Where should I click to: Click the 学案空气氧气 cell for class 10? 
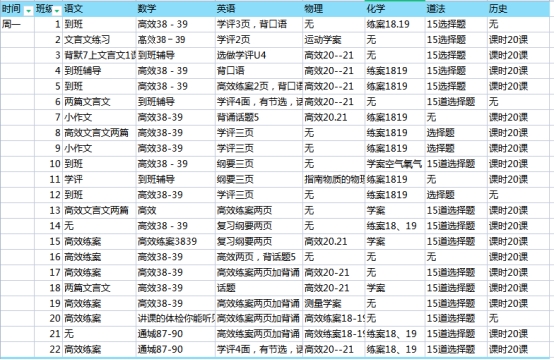tap(395, 164)
